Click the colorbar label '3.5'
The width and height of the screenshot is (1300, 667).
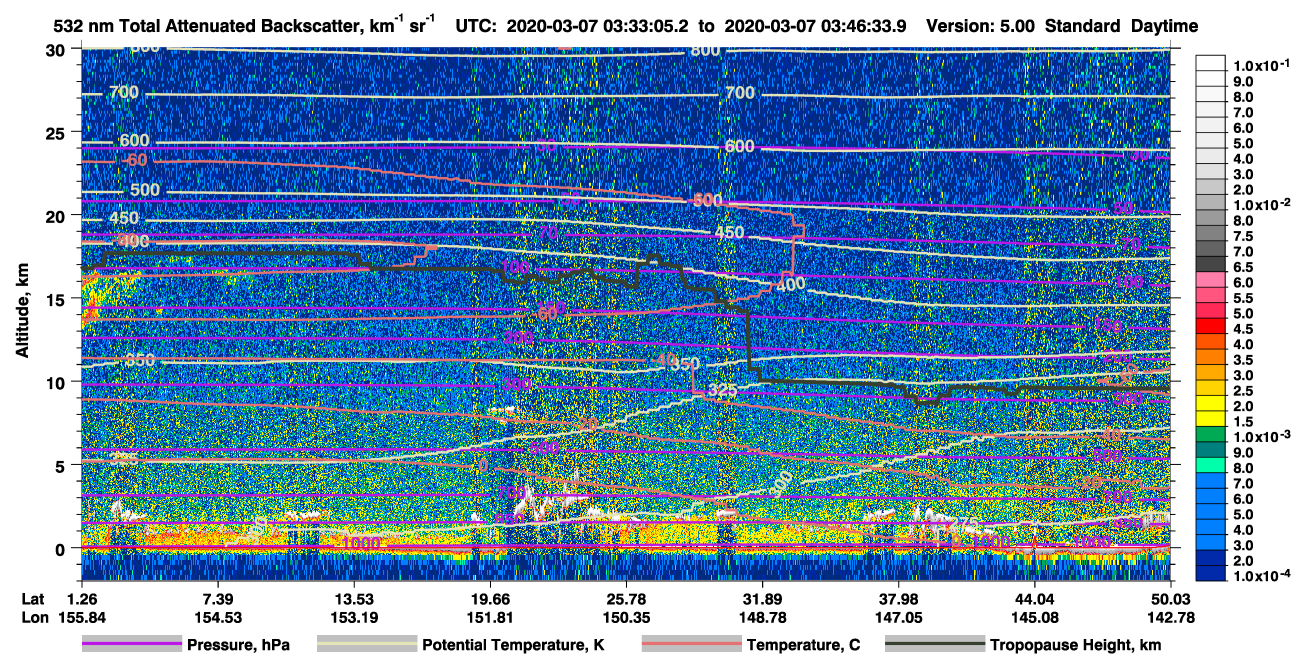point(1244,360)
